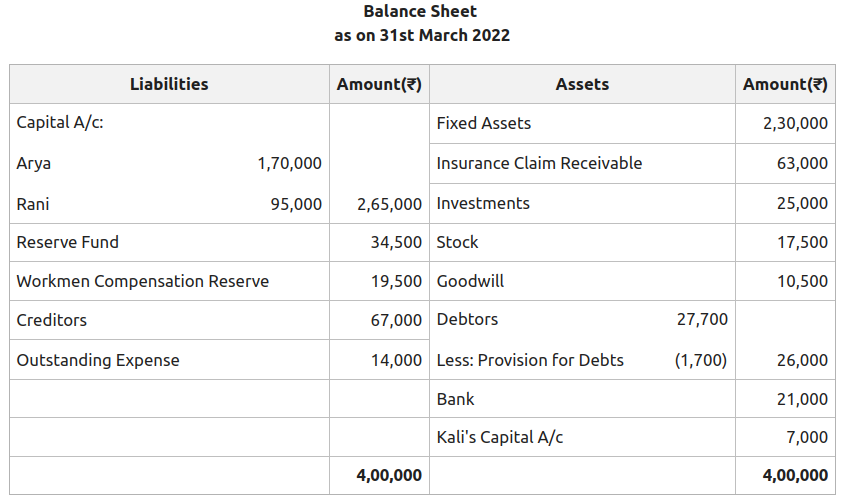Select the Fixed Assets cell

(484, 123)
